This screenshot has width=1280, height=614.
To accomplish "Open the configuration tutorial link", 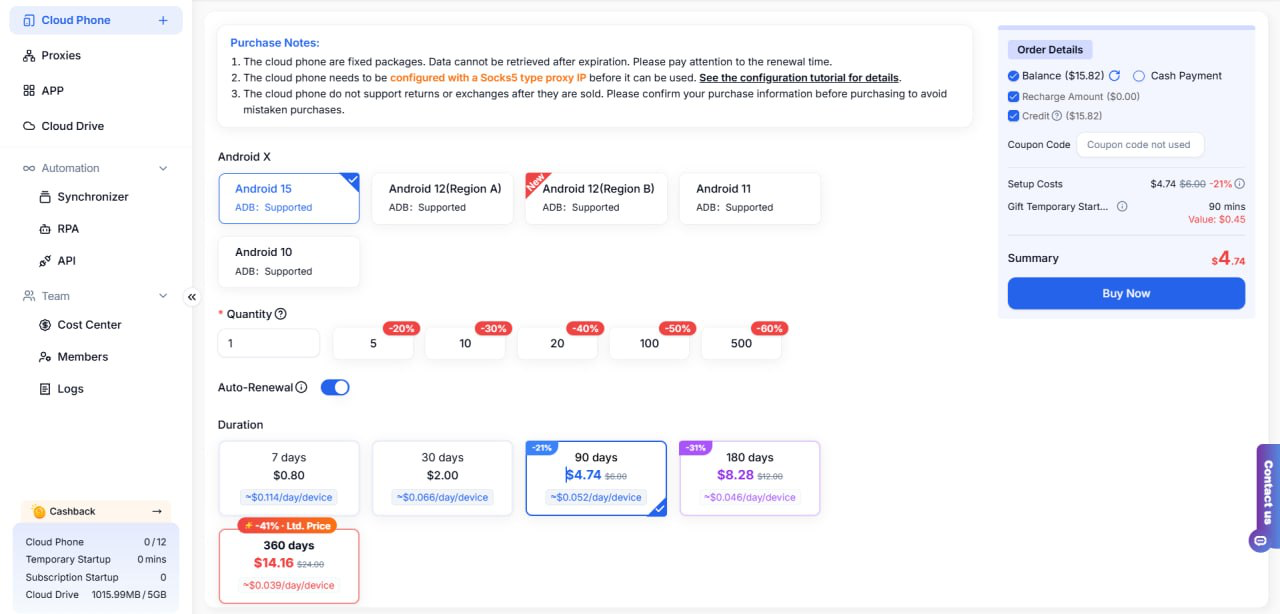I will pos(799,77).
